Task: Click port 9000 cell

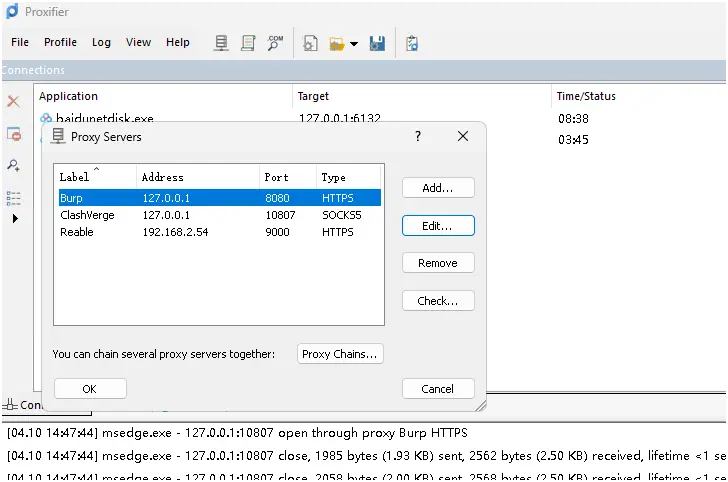Action: (x=277, y=232)
